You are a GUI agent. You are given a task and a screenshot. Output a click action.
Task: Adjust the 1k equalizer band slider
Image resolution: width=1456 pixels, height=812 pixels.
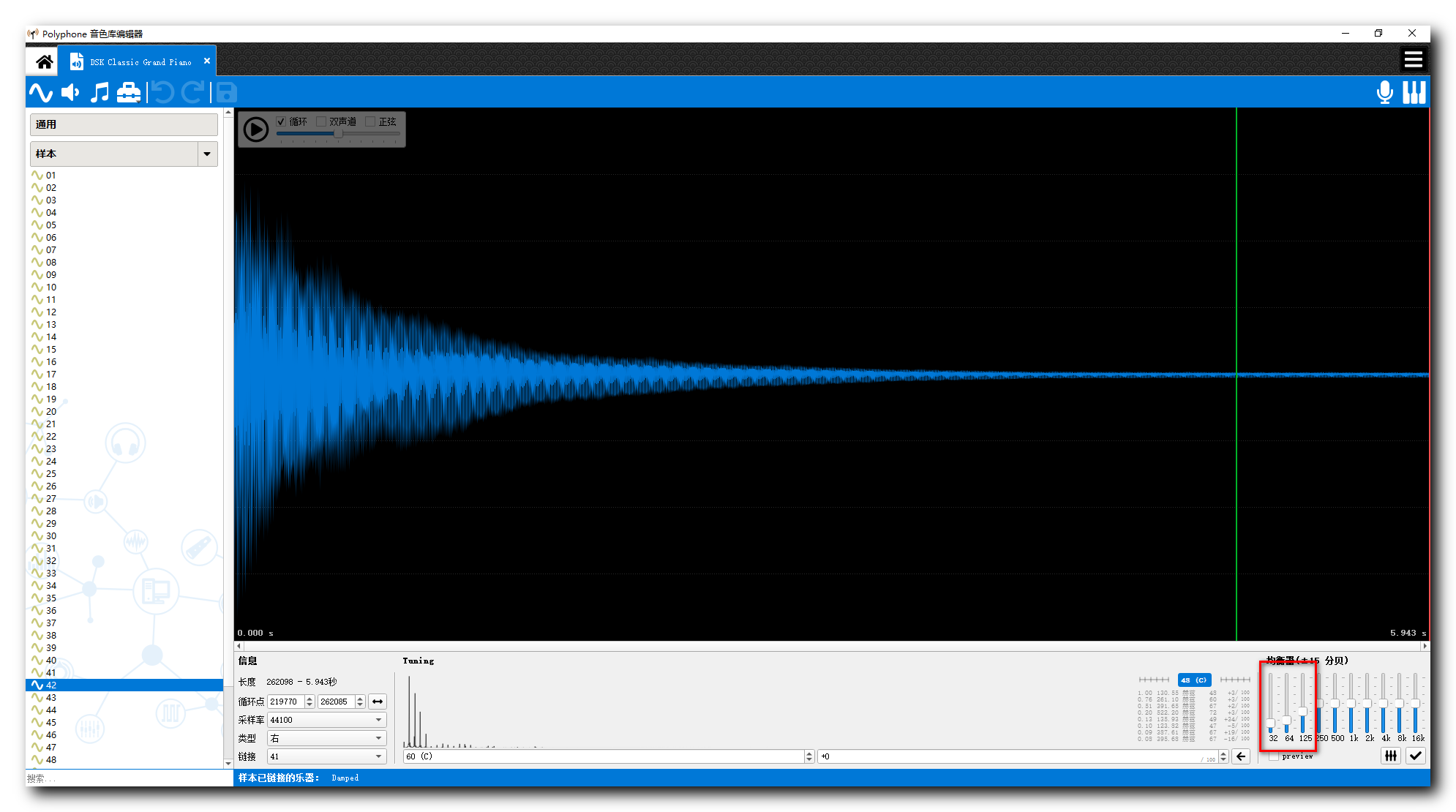coord(1351,704)
